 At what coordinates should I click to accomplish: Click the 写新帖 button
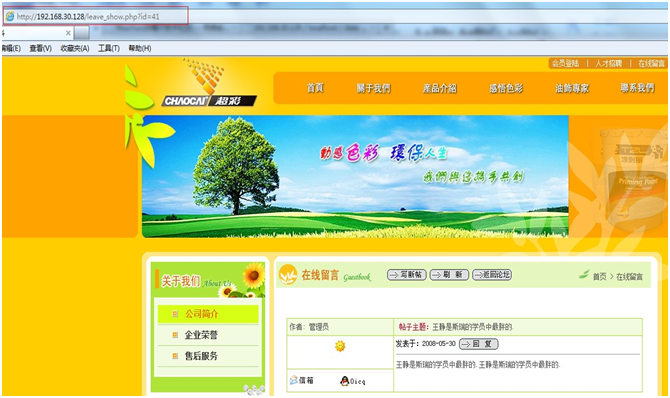(406, 274)
